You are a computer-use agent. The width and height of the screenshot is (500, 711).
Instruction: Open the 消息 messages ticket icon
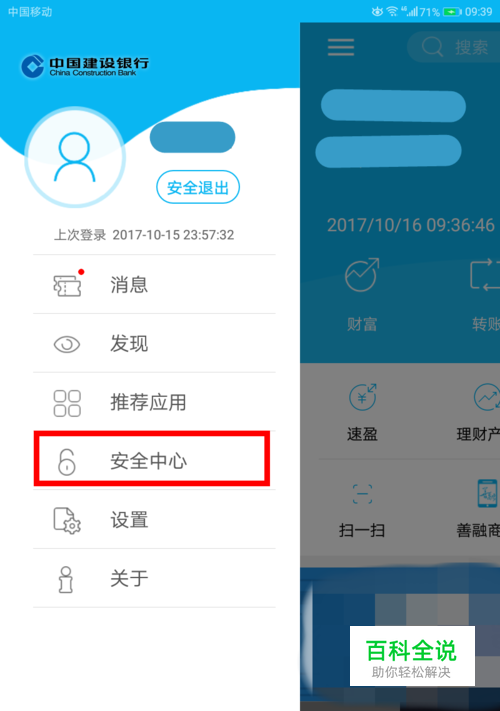(68, 285)
